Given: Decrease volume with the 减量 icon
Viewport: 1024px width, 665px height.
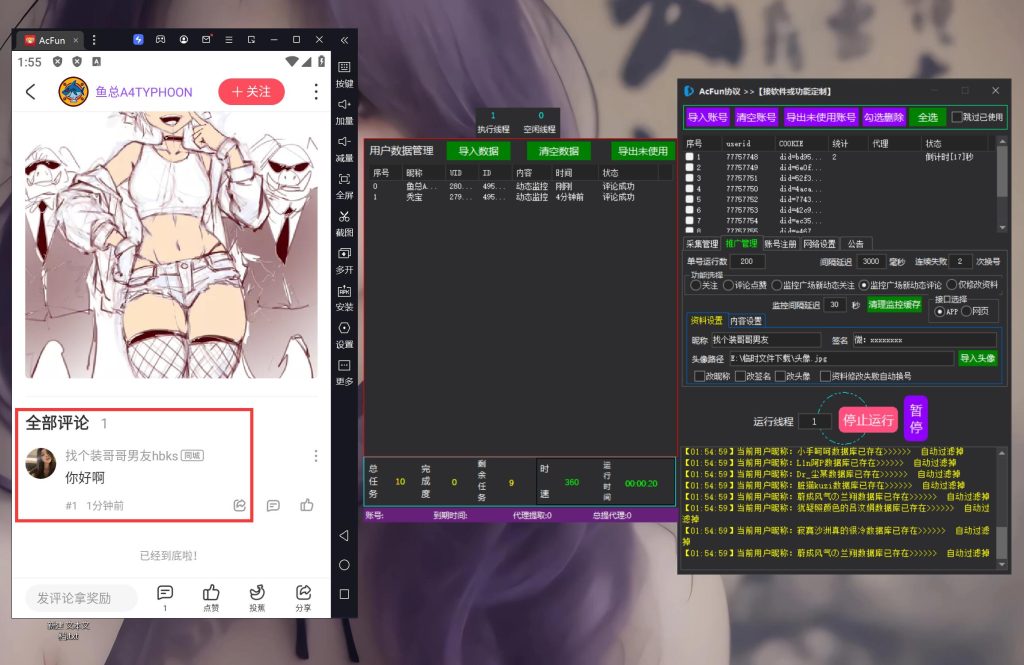Looking at the screenshot, I should pyautogui.click(x=344, y=142).
